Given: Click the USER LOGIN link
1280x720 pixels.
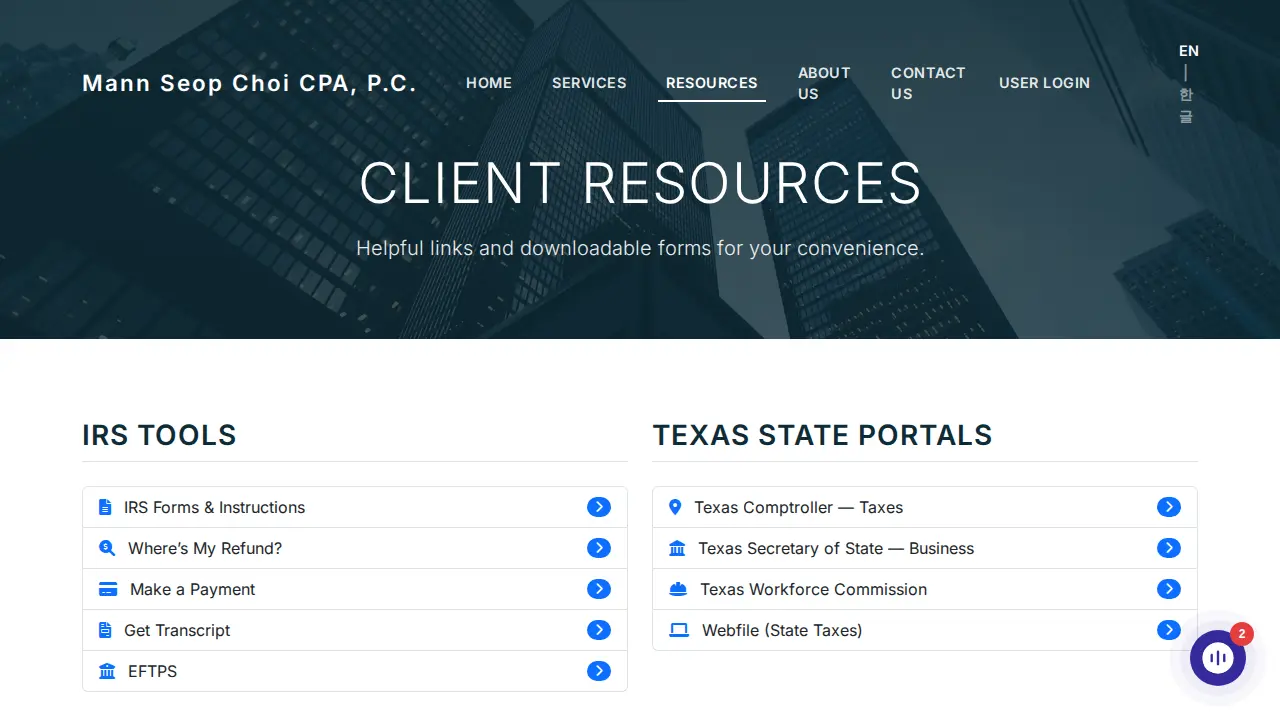Looking at the screenshot, I should click(x=1044, y=83).
